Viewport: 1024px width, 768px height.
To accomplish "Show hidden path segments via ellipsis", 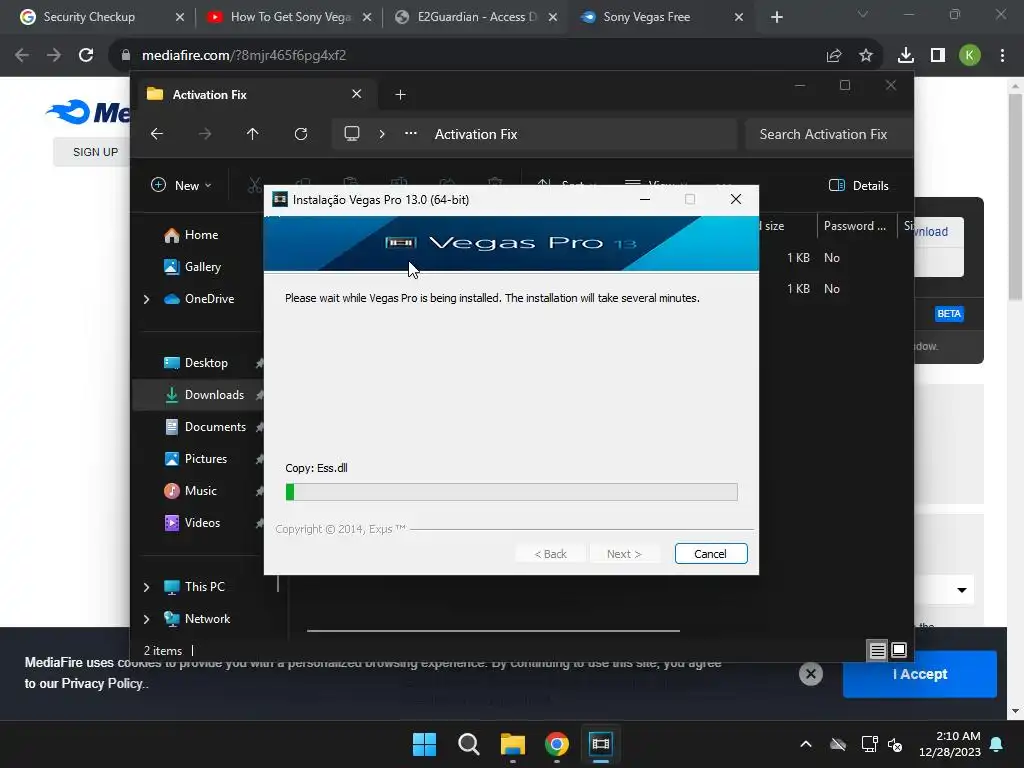I will click(x=411, y=133).
